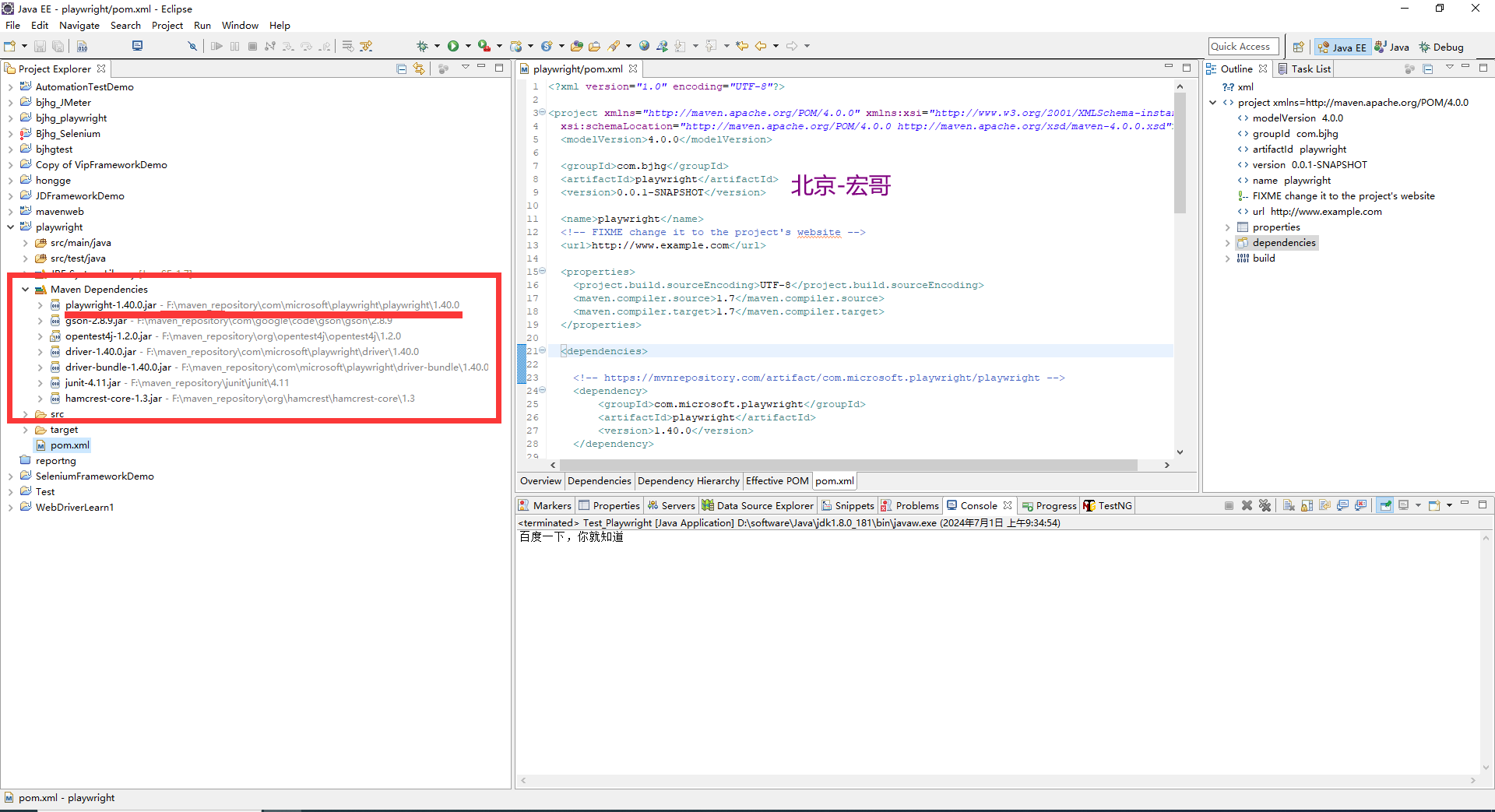Click the Save icon in toolbar
1495x812 pixels.
pyautogui.click(x=40, y=47)
